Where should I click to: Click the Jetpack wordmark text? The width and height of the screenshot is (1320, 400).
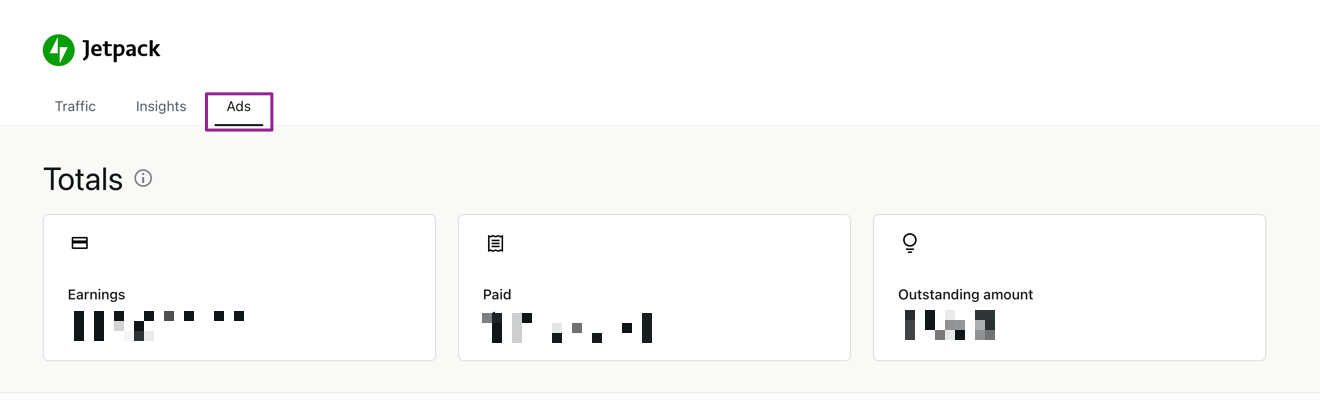point(121,49)
